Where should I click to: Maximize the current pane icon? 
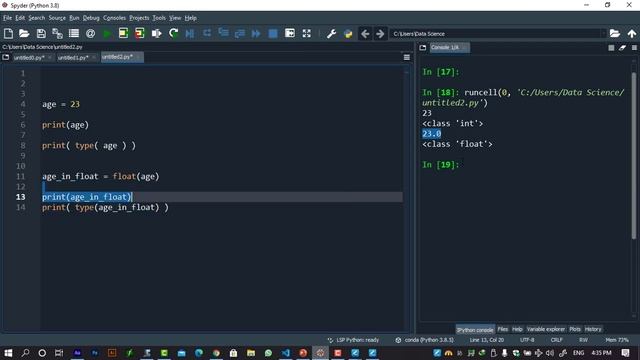(x=290, y=33)
